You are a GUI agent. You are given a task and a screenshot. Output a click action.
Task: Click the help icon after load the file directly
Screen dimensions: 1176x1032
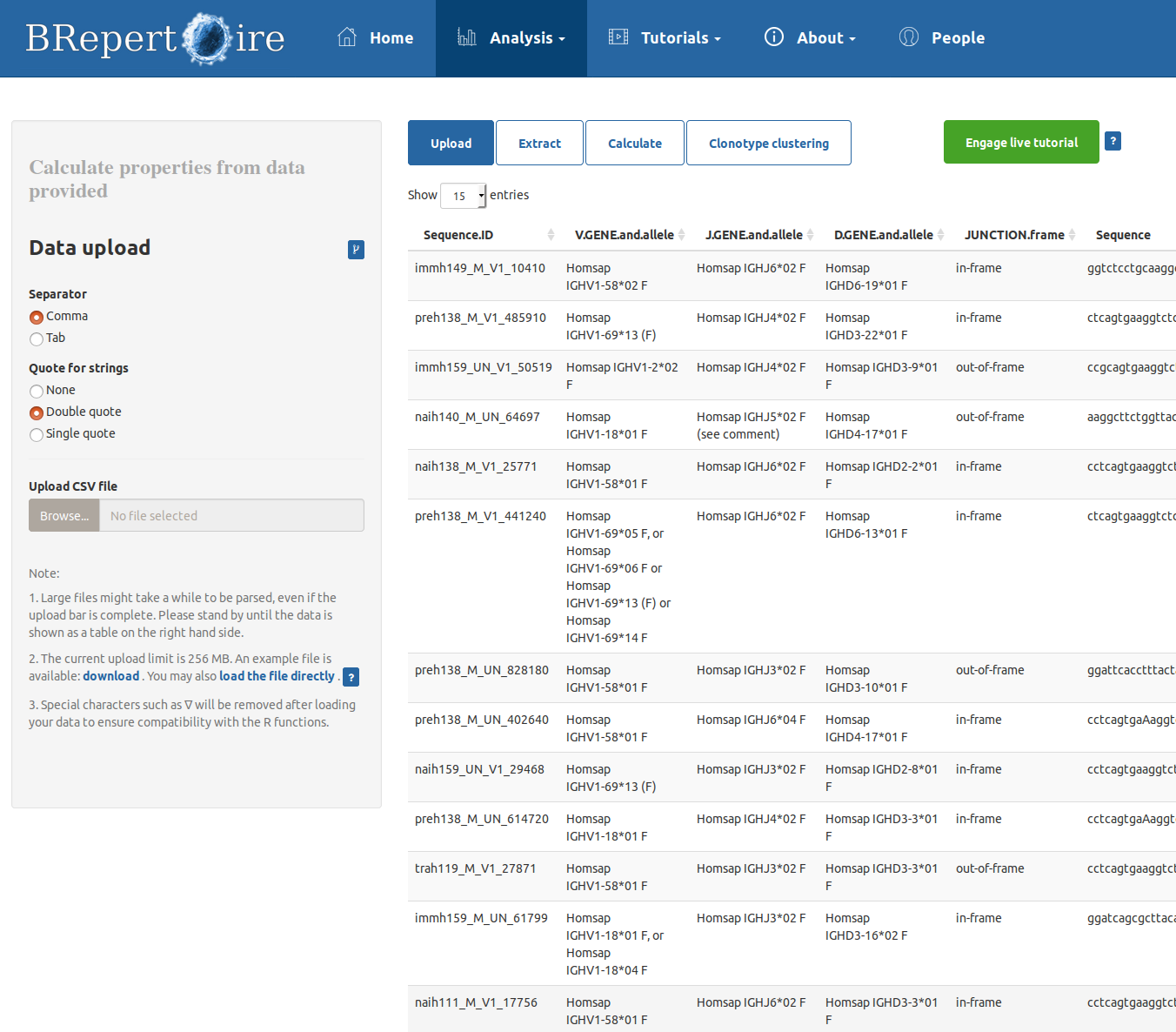click(x=351, y=677)
